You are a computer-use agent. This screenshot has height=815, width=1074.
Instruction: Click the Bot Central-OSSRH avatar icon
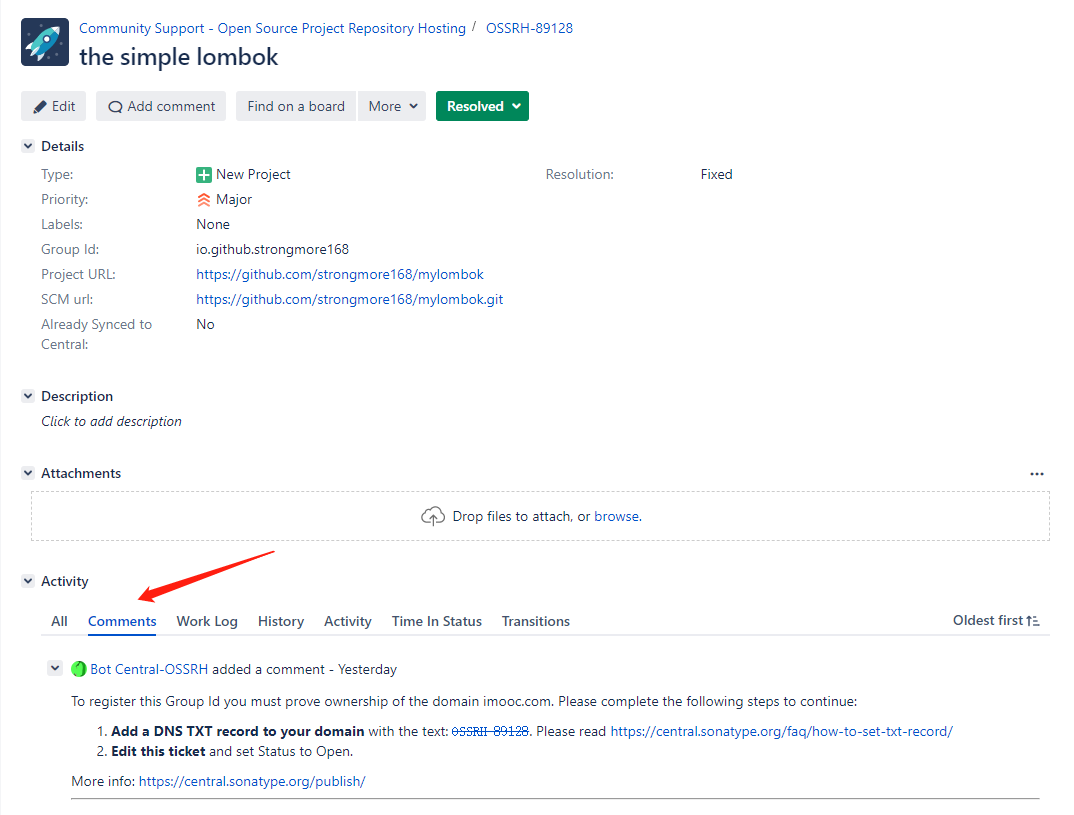[79, 669]
